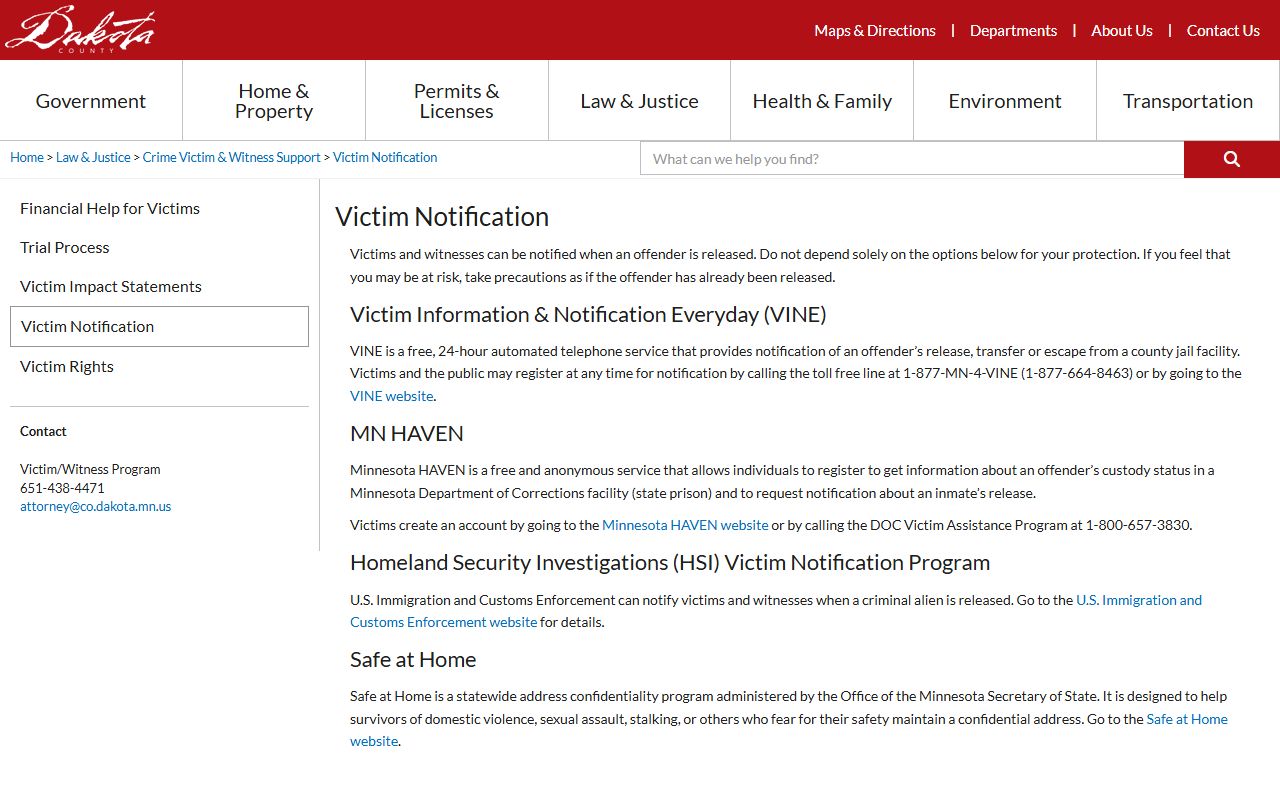
Task: Open the Environment menu
Action: 1005,101
